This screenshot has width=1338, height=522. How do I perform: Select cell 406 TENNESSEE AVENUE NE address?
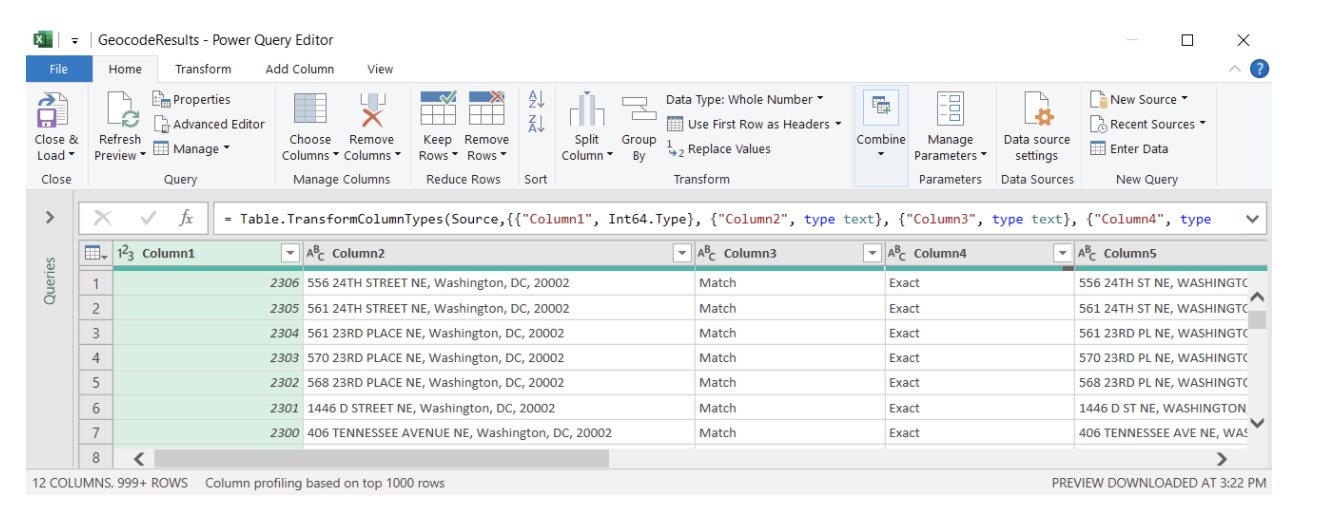coord(498,433)
